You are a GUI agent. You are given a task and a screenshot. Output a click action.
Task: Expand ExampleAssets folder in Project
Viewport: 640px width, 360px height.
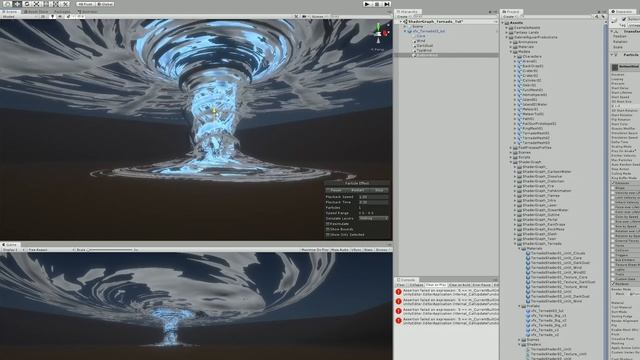[507, 28]
